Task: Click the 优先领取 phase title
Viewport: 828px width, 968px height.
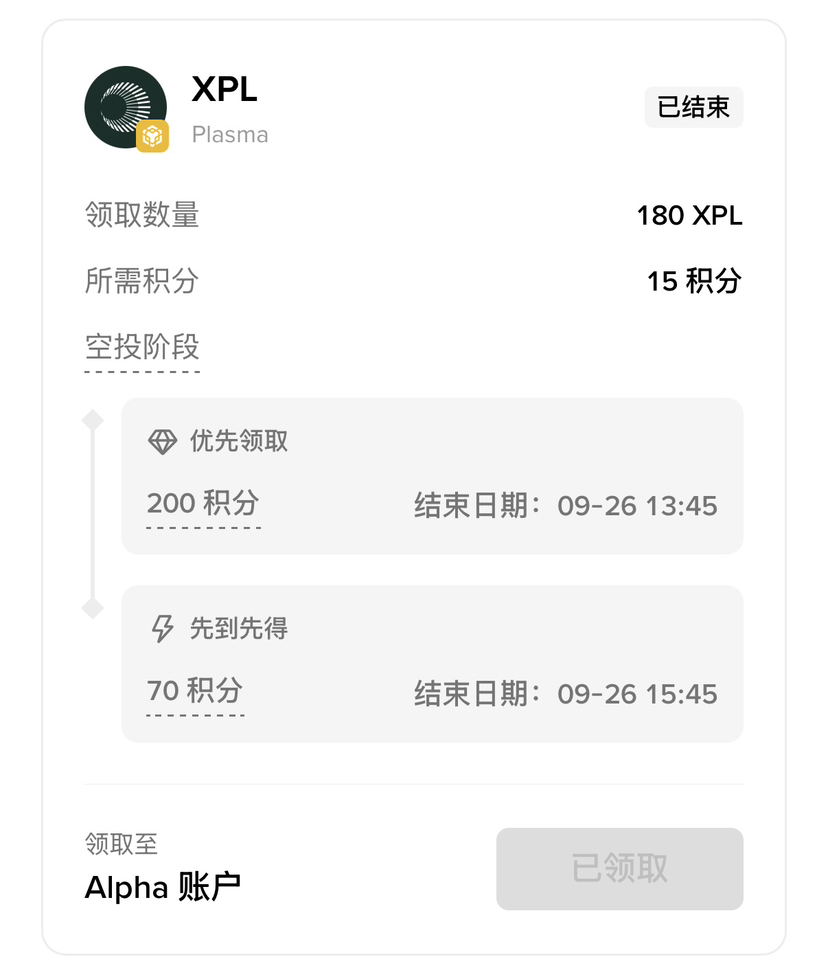Action: pyautogui.click(x=239, y=442)
